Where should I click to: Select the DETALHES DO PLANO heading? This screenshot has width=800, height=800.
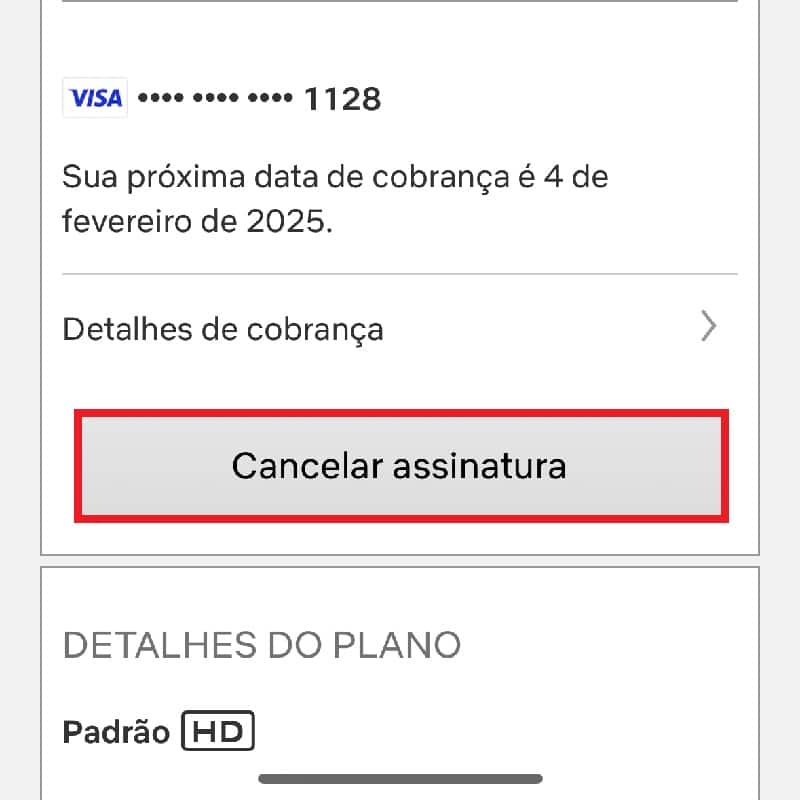(x=262, y=645)
